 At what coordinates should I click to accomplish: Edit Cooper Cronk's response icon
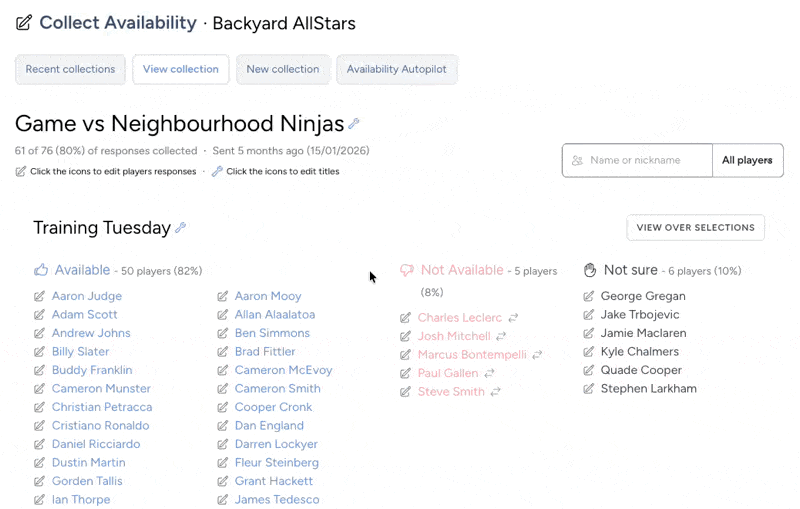pyautogui.click(x=222, y=407)
